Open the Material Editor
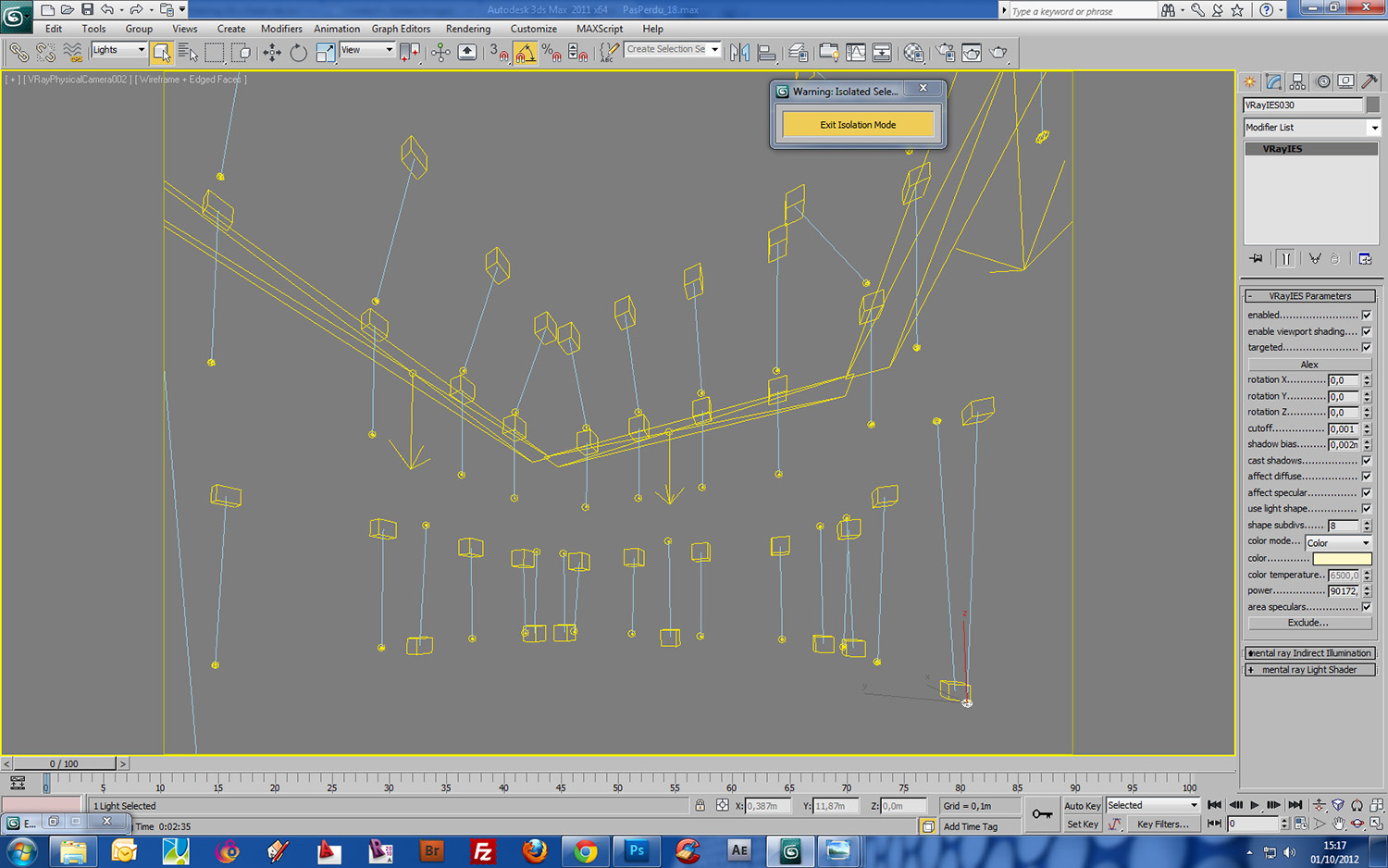 (913, 53)
